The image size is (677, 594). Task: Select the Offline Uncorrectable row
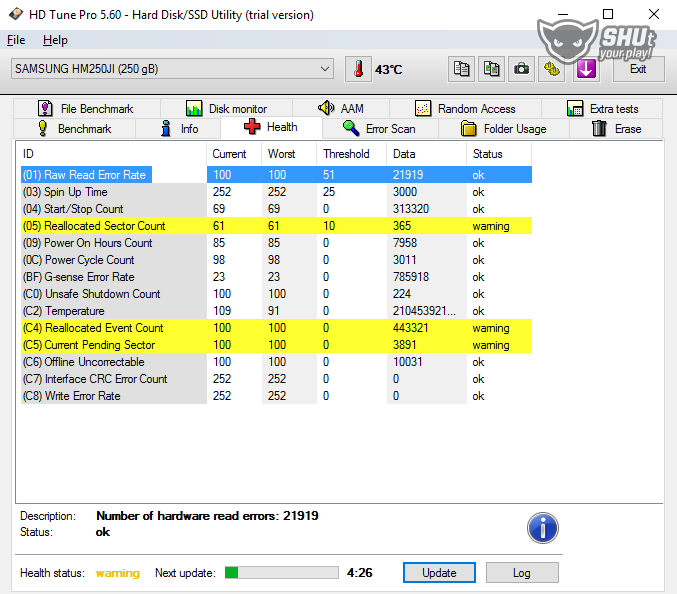[276, 362]
